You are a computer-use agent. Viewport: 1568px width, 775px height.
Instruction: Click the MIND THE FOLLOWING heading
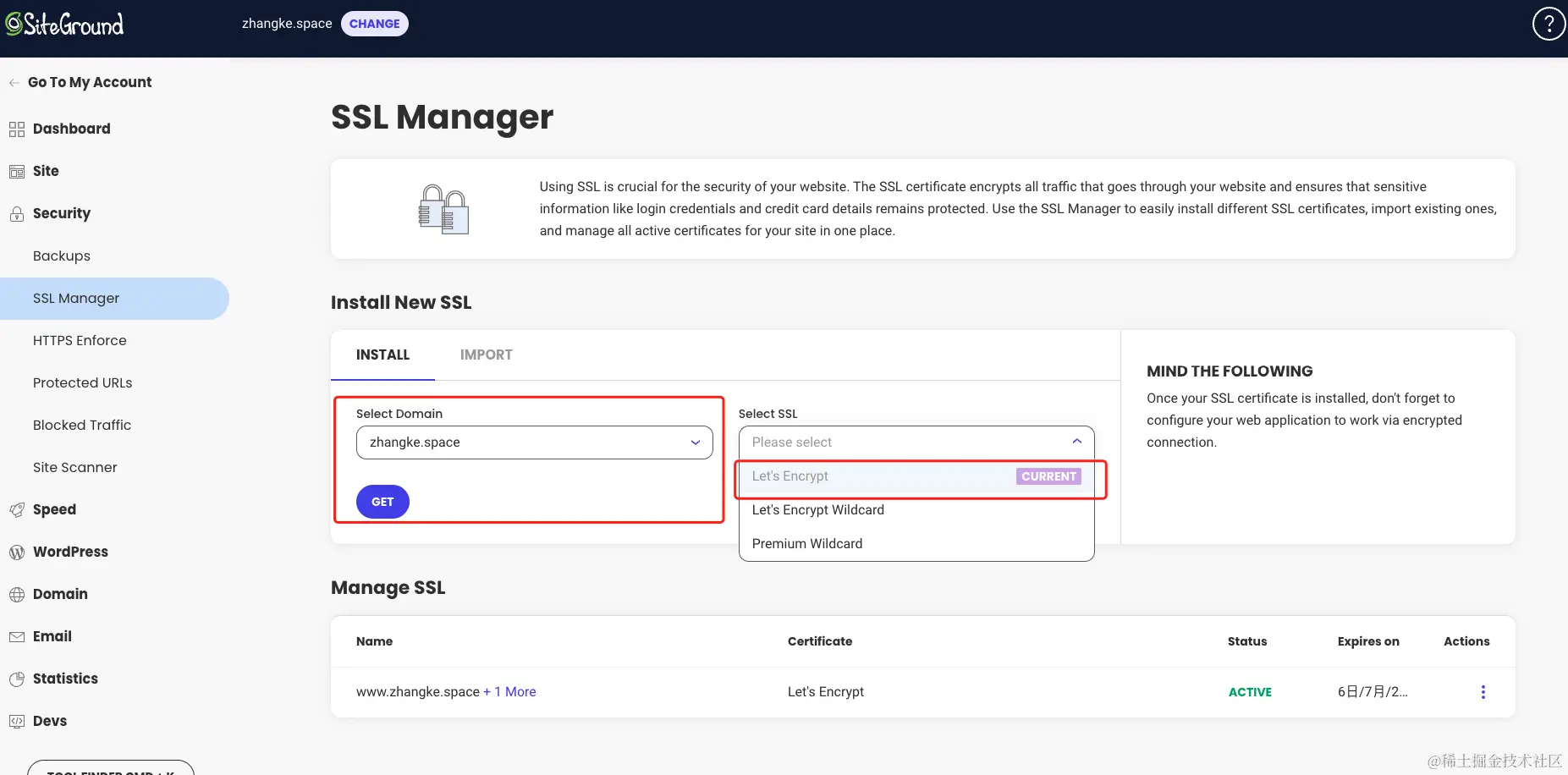pos(1230,371)
